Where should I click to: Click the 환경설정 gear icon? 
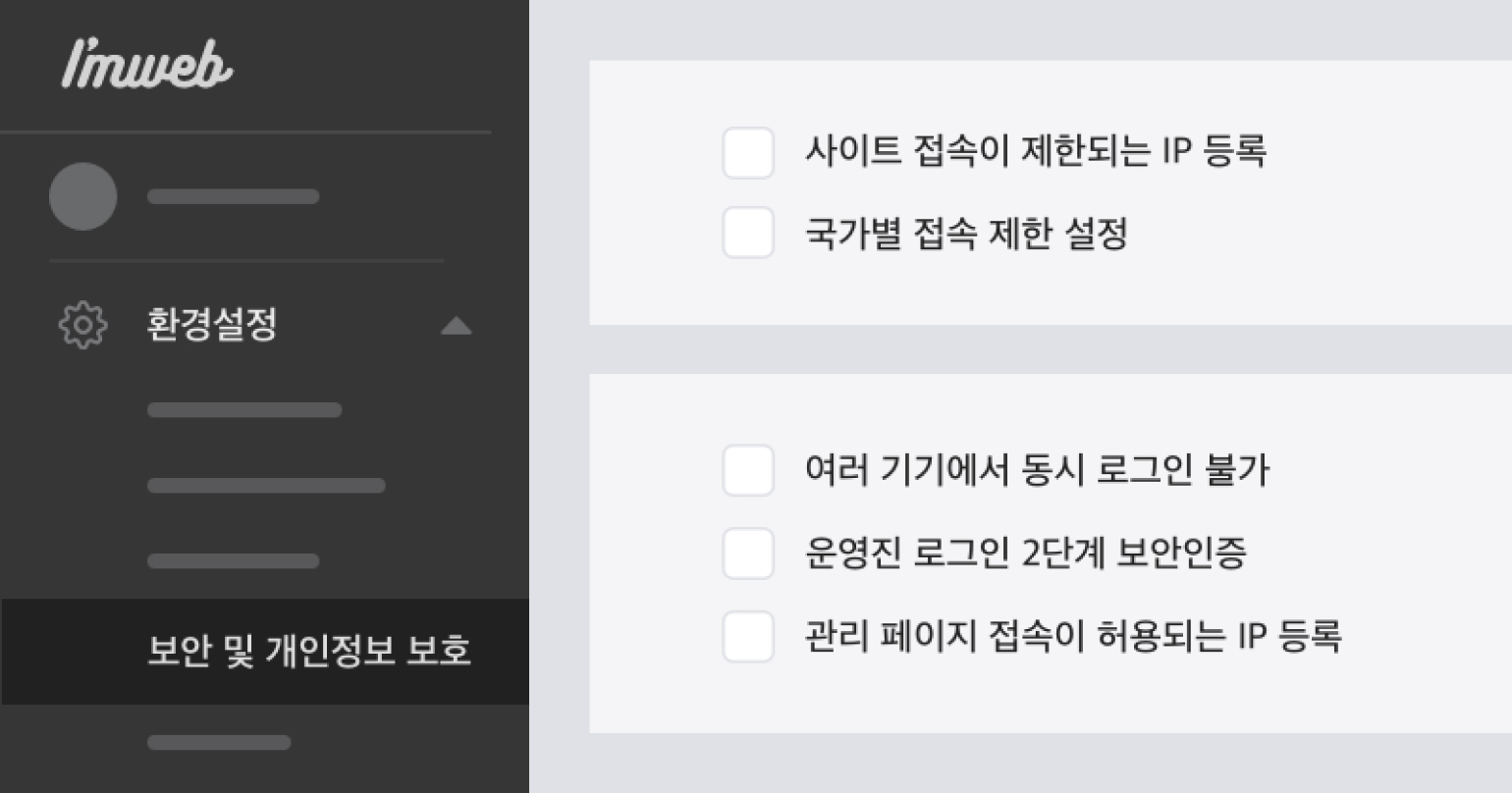click(x=82, y=325)
